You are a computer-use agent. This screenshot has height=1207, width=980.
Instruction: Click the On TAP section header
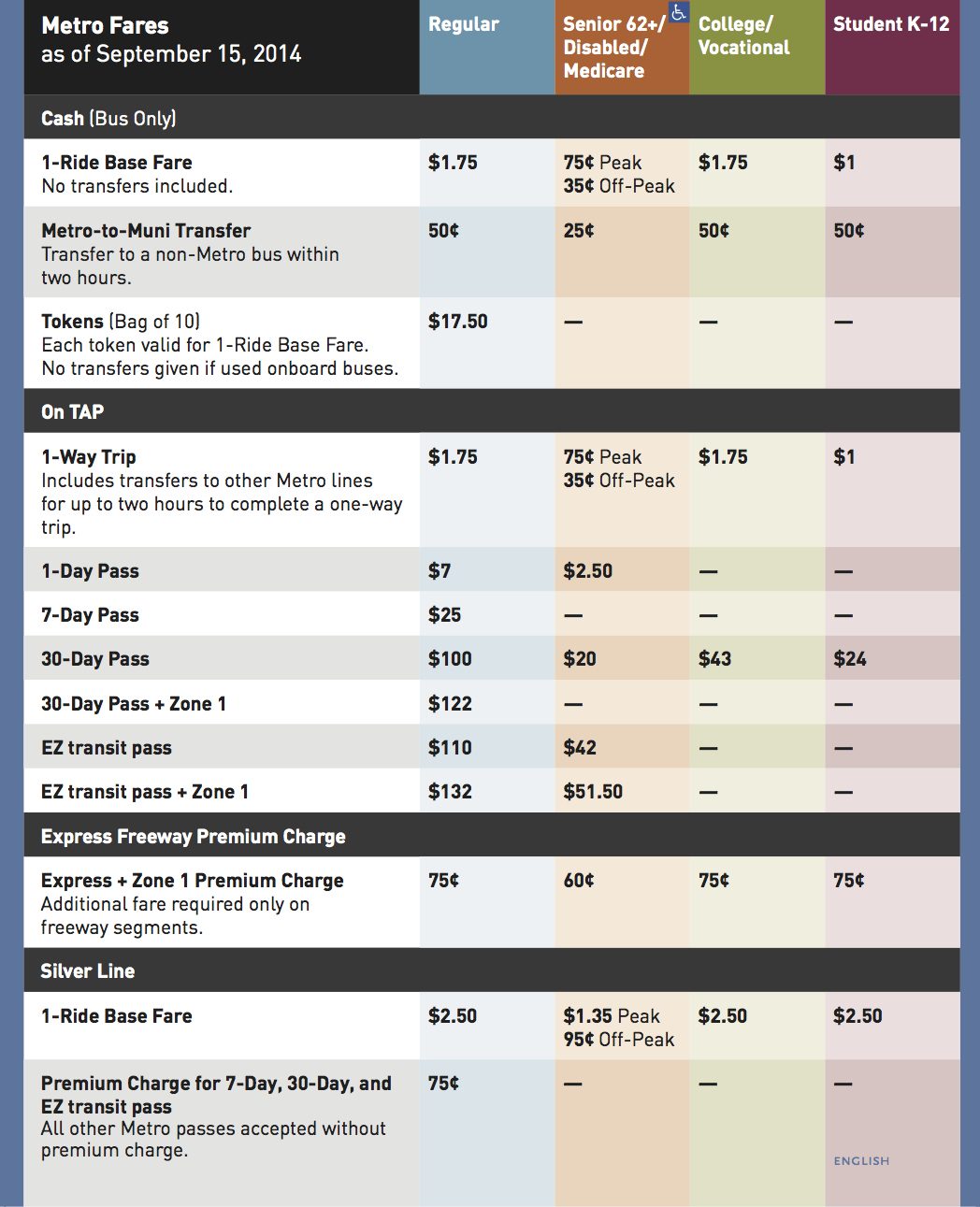73,412
